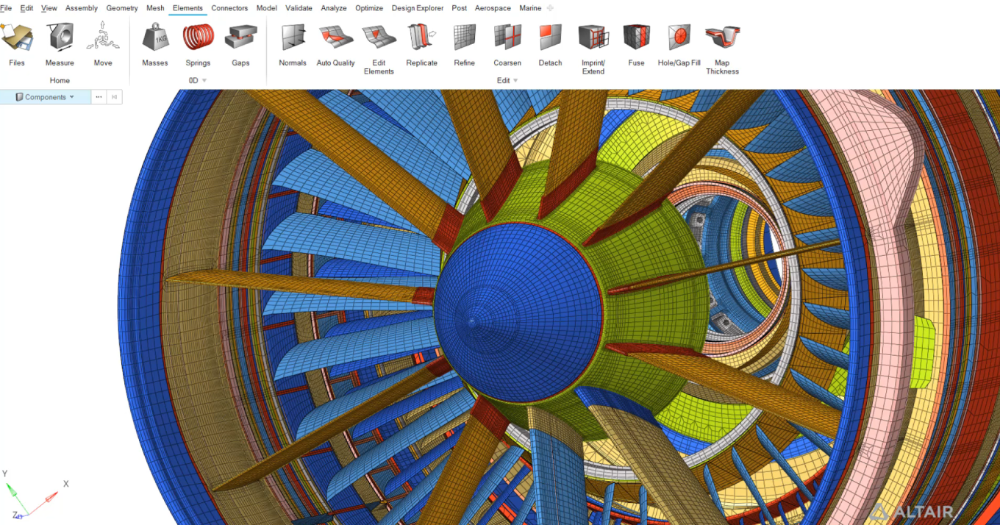Switch to the Mesh ribbon tab
Screen dimensions: 1000x525
[x=155, y=8]
